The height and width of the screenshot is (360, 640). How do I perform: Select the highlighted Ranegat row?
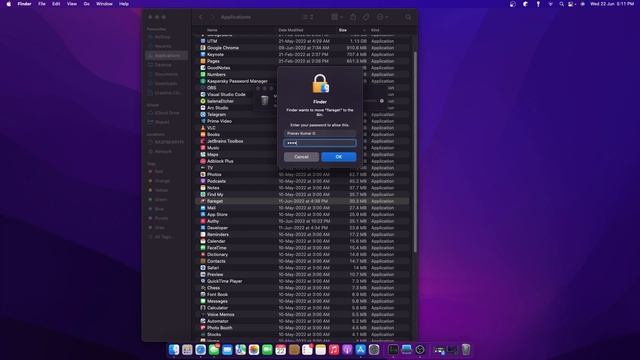tap(302, 201)
